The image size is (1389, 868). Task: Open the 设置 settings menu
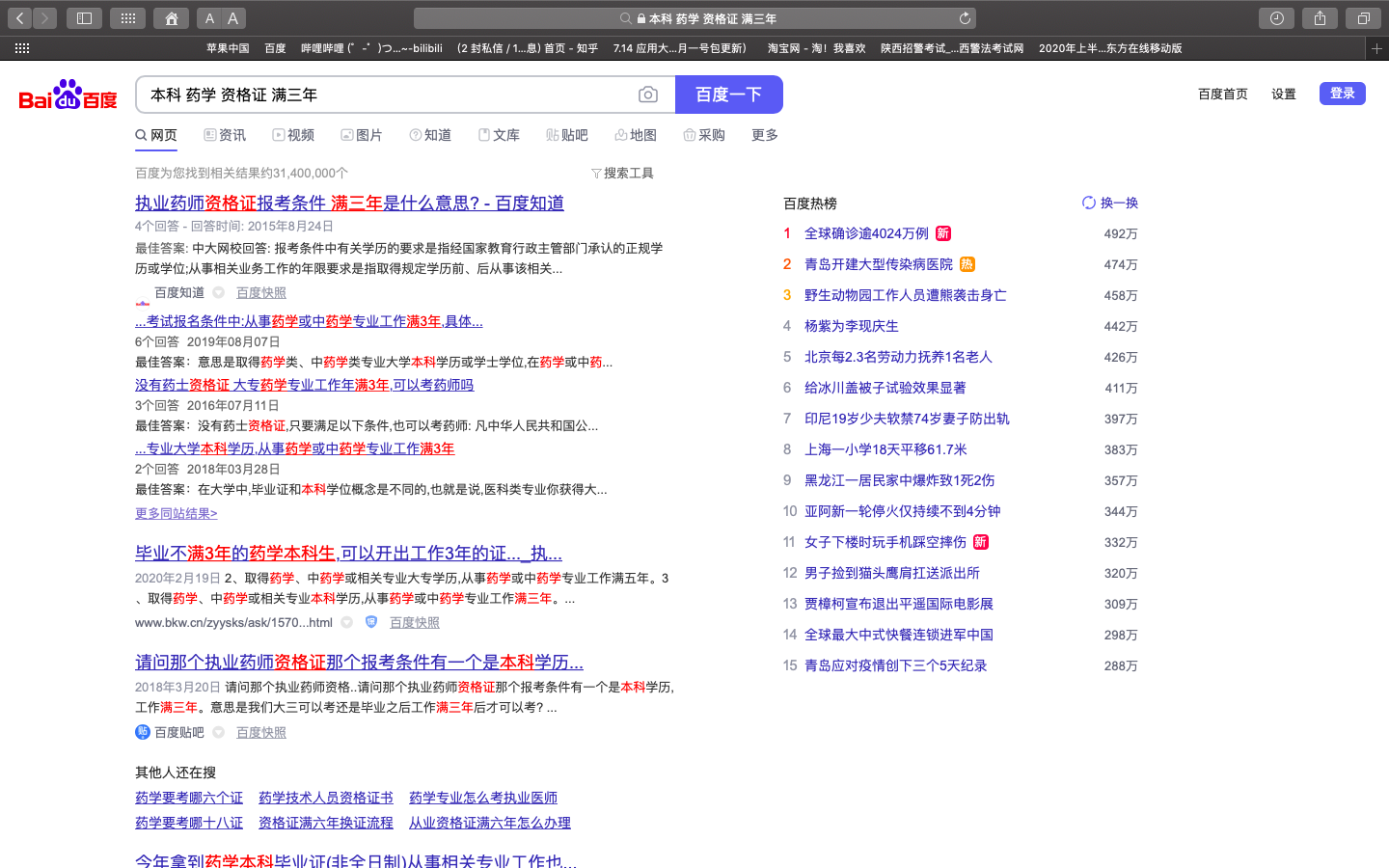1284,95
